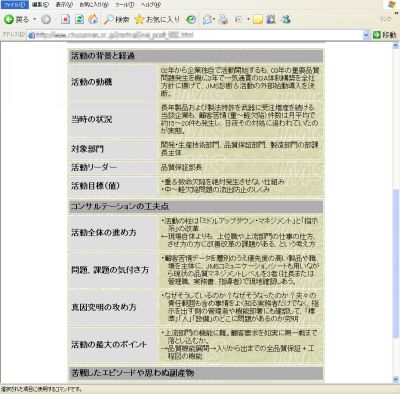
Task: Expand the address bar URL dropdown
Action: click(366, 35)
